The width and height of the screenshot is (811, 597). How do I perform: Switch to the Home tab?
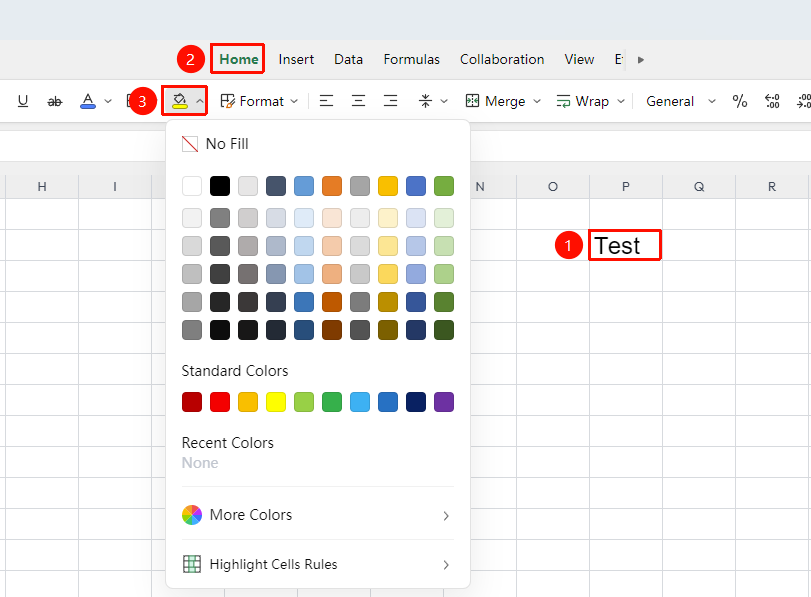click(x=238, y=59)
